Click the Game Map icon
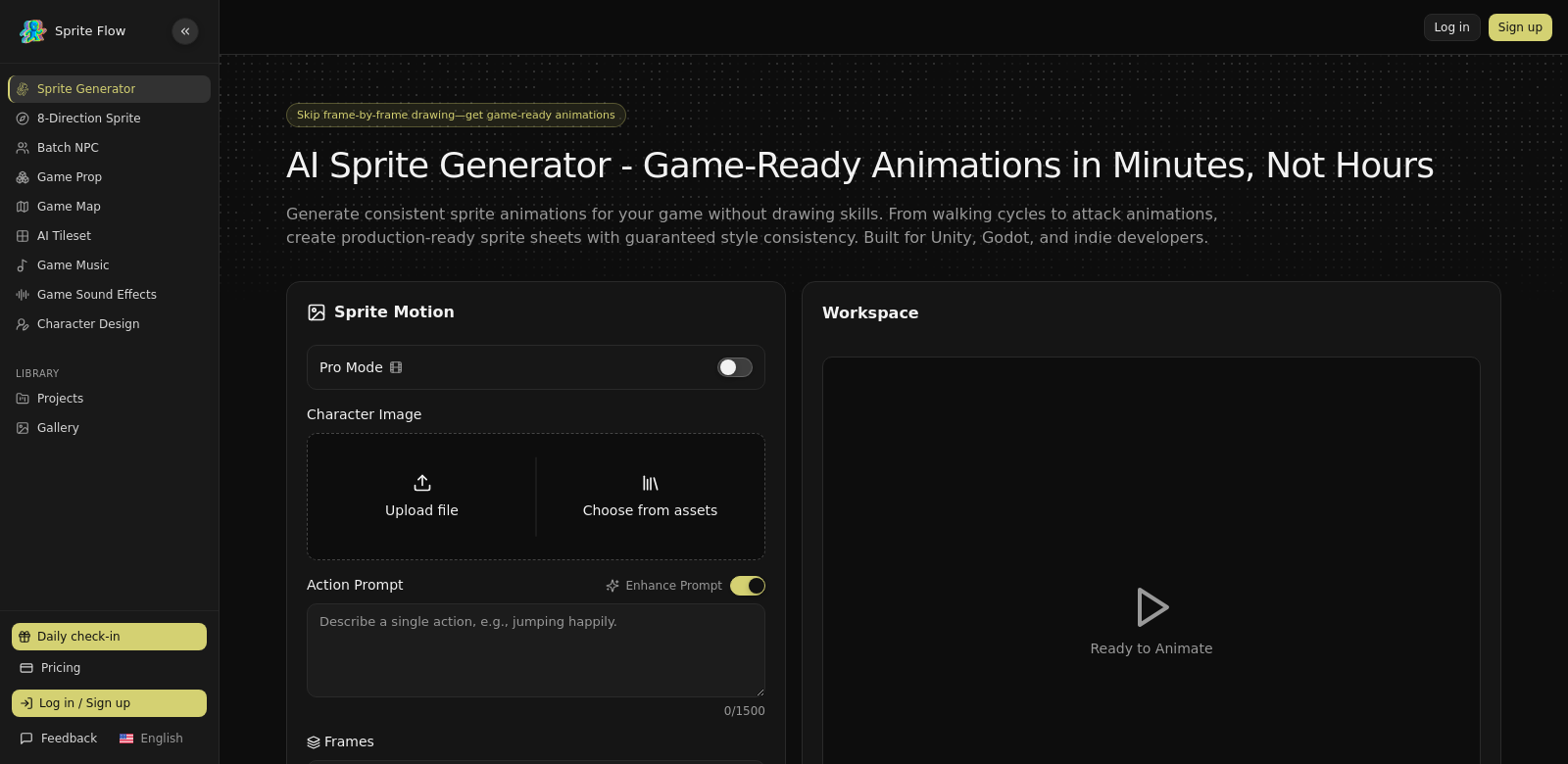The width and height of the screenshot is (1568, 764). click(x=23, y=207)
